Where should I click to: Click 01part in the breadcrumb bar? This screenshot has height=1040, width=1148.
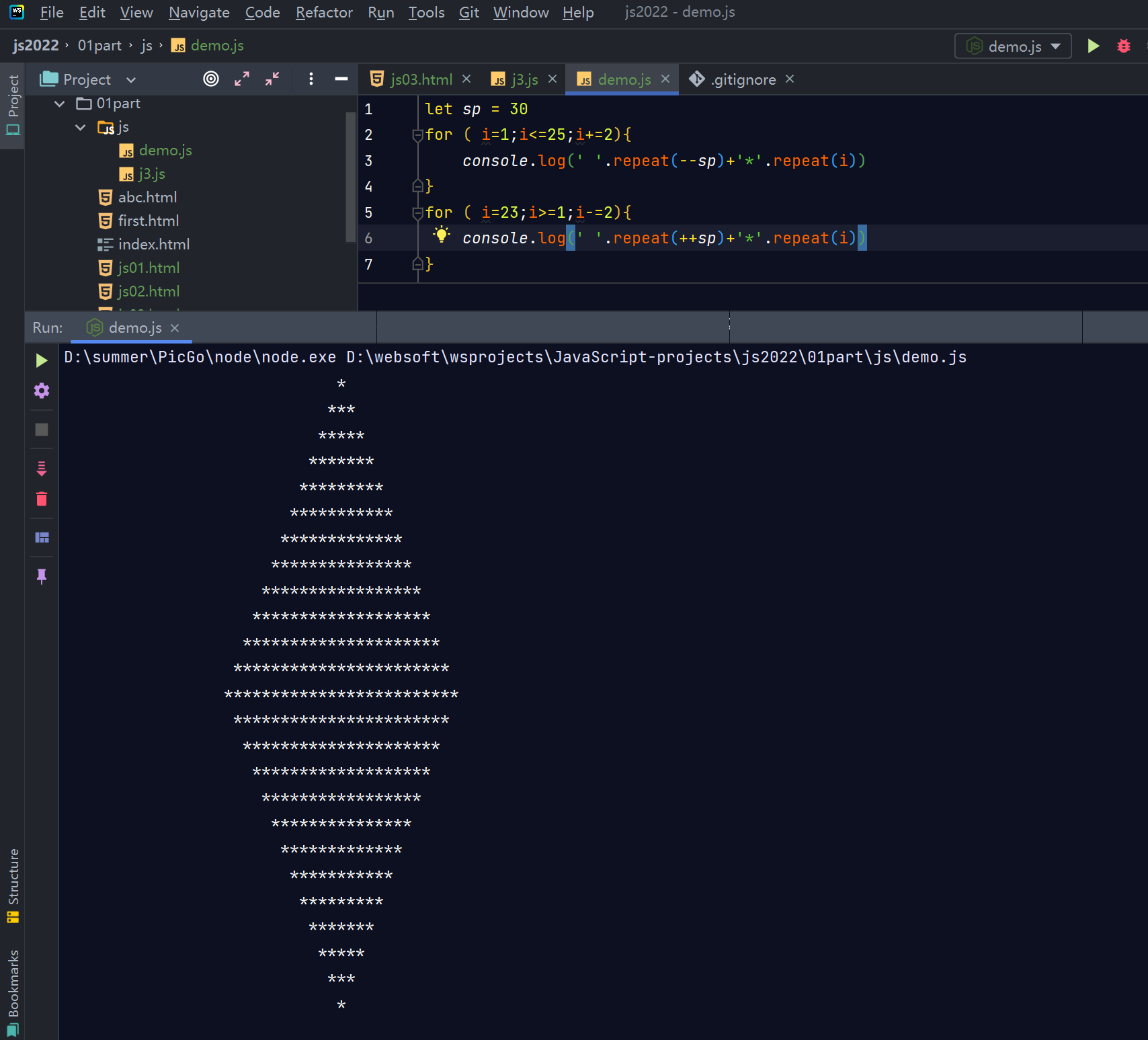(x=99, y=45)
